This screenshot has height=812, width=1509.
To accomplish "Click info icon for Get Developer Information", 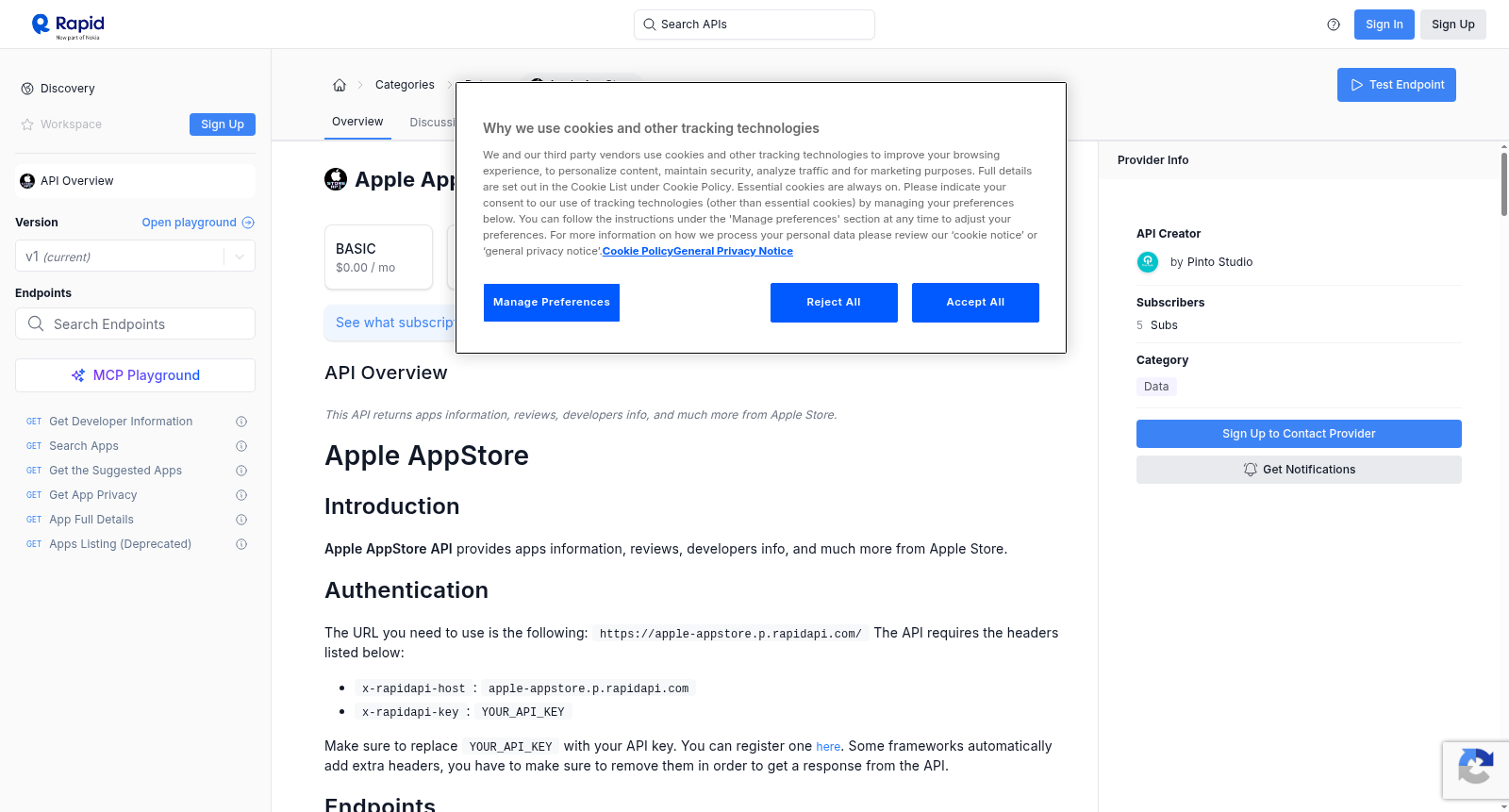I will (x=241, y=422).
